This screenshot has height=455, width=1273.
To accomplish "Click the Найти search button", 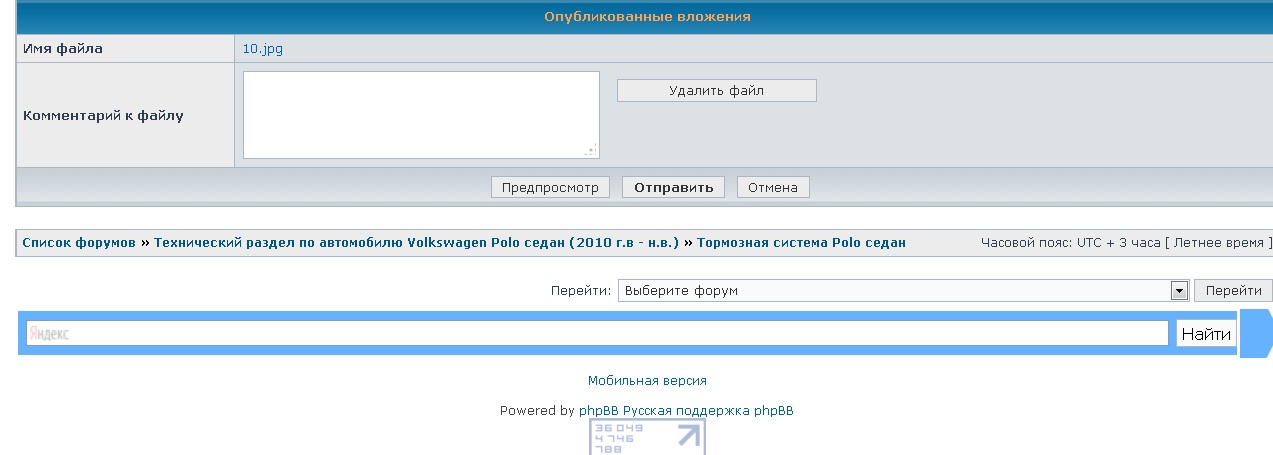I will coord(1206,334).
